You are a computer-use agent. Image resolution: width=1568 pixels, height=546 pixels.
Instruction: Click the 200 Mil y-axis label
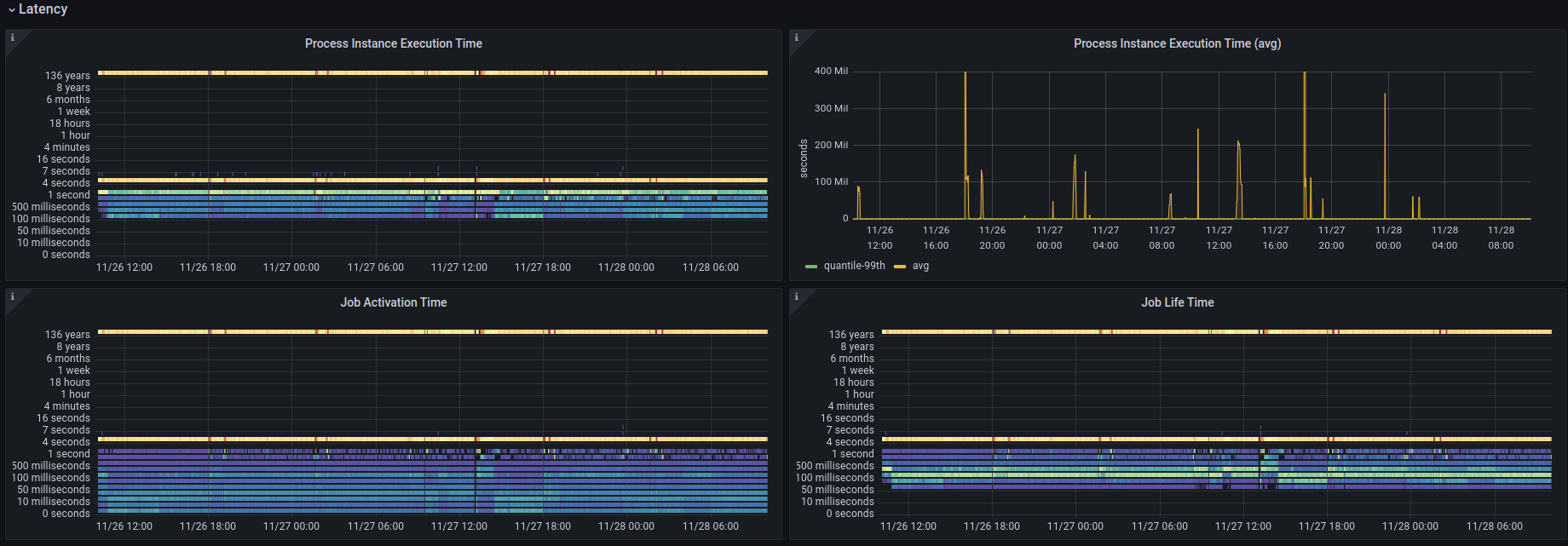coord(831,145)
